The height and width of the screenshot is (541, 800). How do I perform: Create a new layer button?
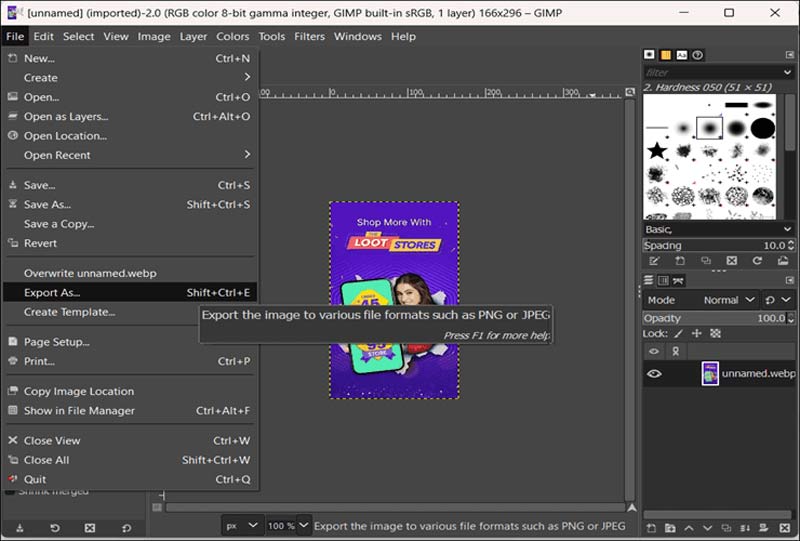pos(651,528)
